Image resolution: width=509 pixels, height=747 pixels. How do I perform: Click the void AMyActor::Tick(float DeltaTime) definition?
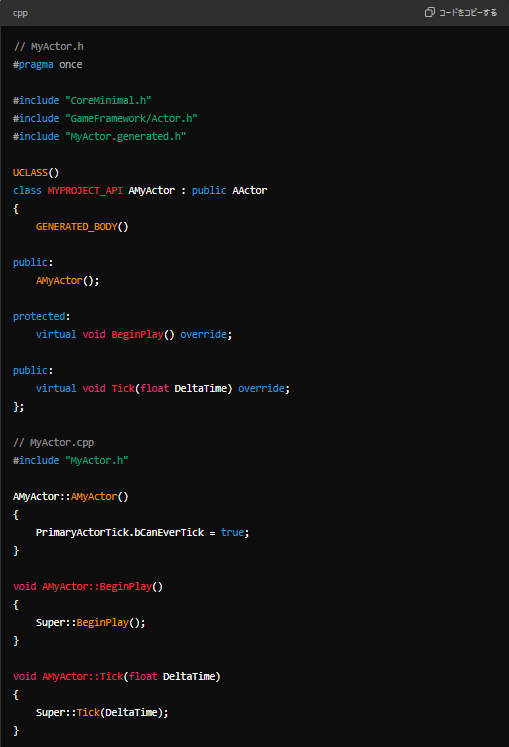[x=117, y=676]
